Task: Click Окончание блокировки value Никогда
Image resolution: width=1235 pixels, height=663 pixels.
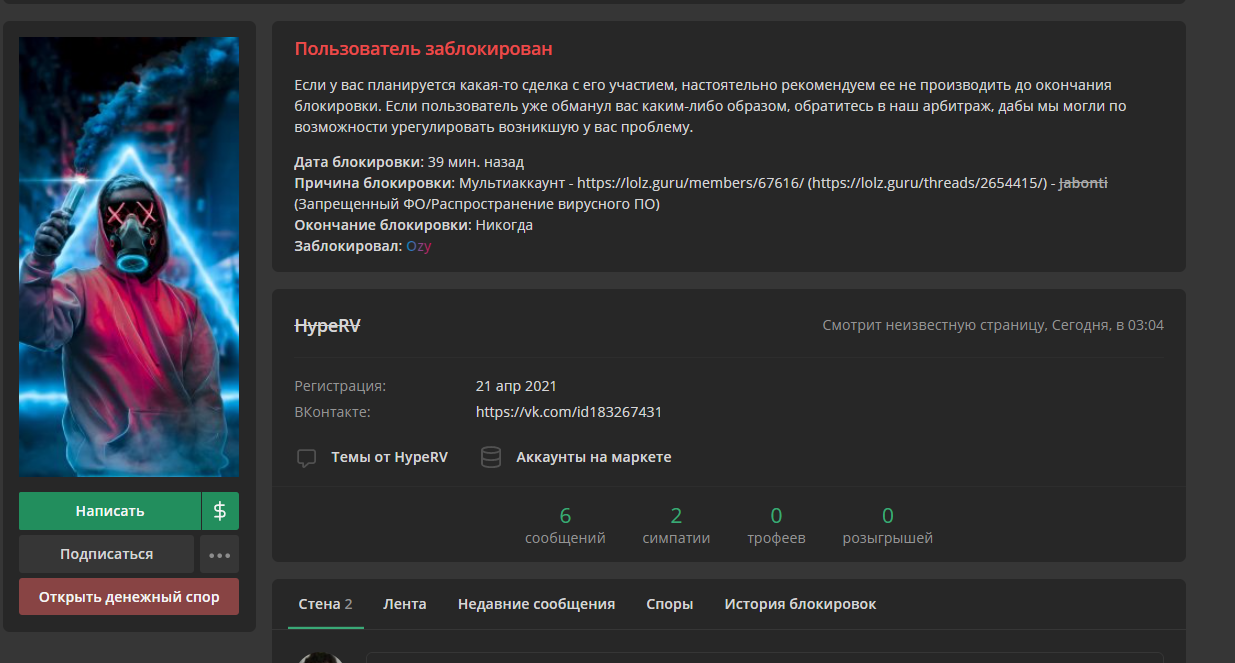Action: 504,225
